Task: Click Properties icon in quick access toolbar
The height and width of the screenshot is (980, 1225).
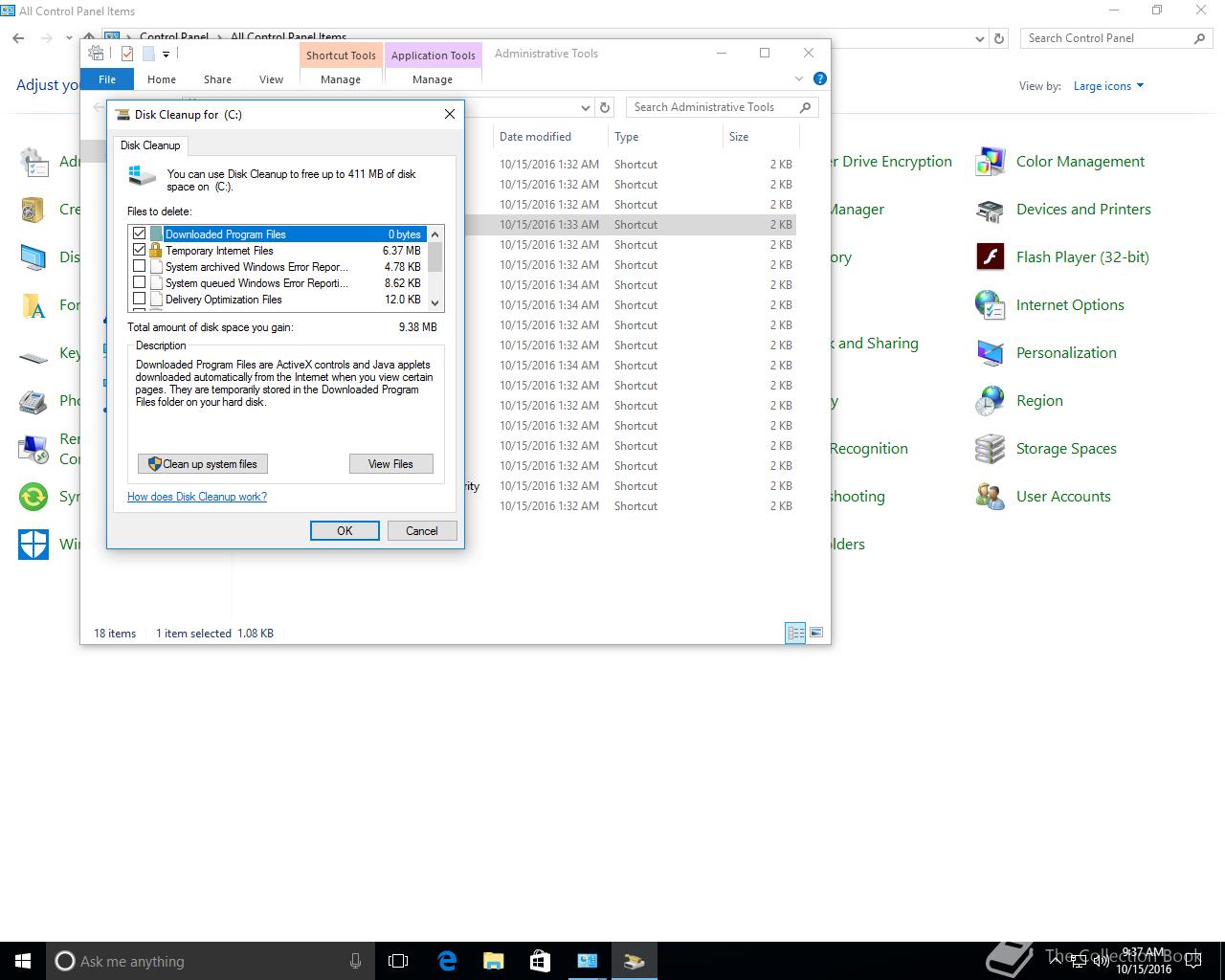Action: (x=127, y=54)
